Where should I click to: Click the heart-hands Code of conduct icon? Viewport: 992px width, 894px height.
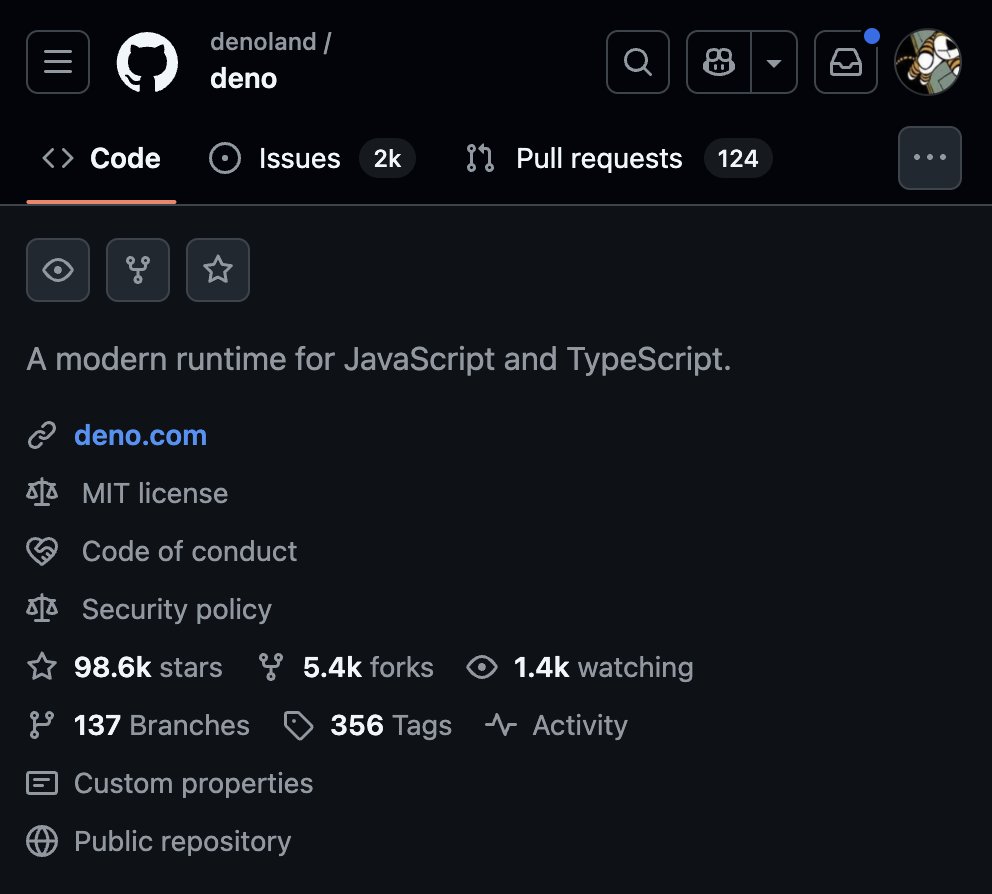point(42,551)
